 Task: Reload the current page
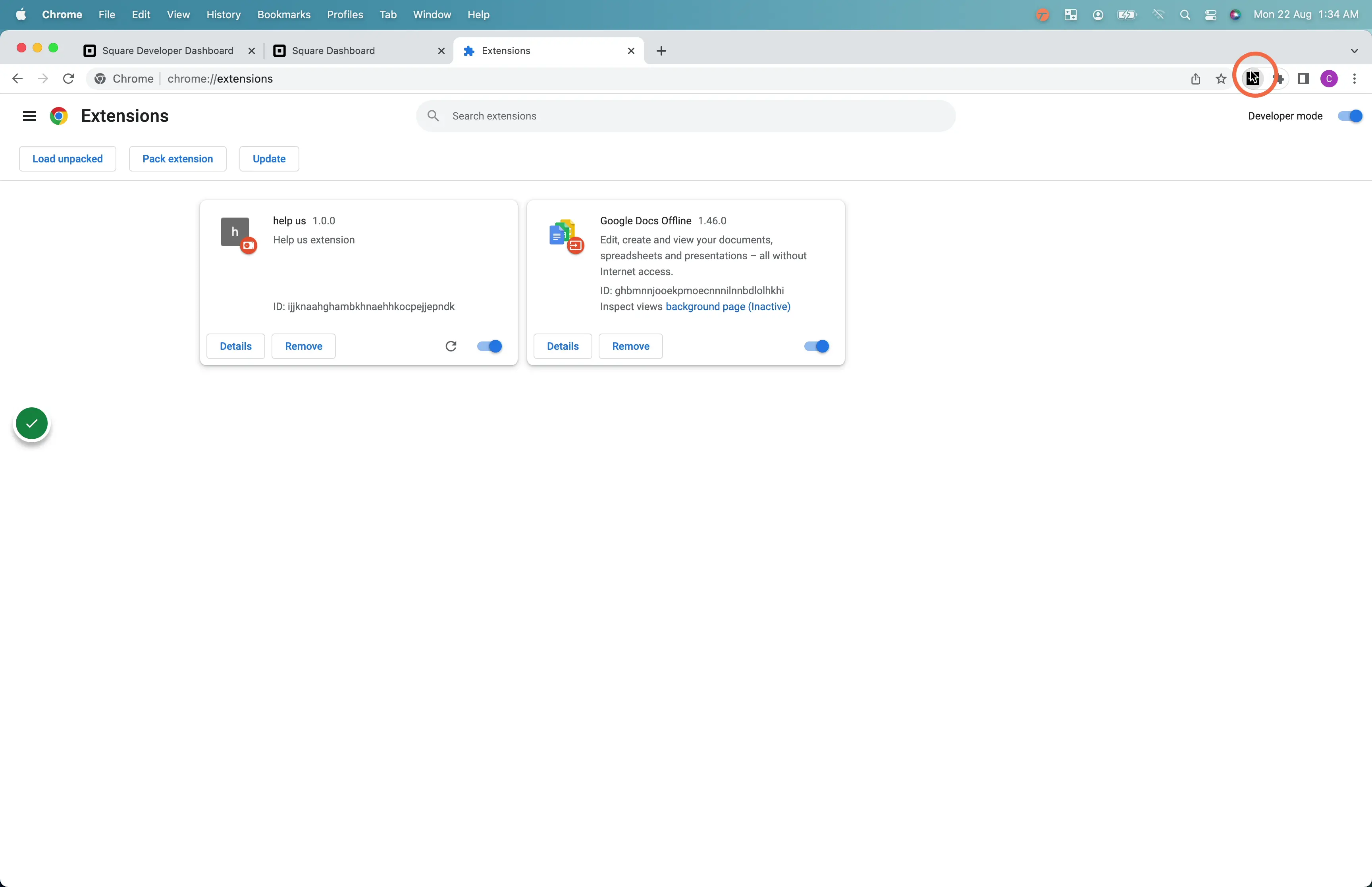[69, 79]
